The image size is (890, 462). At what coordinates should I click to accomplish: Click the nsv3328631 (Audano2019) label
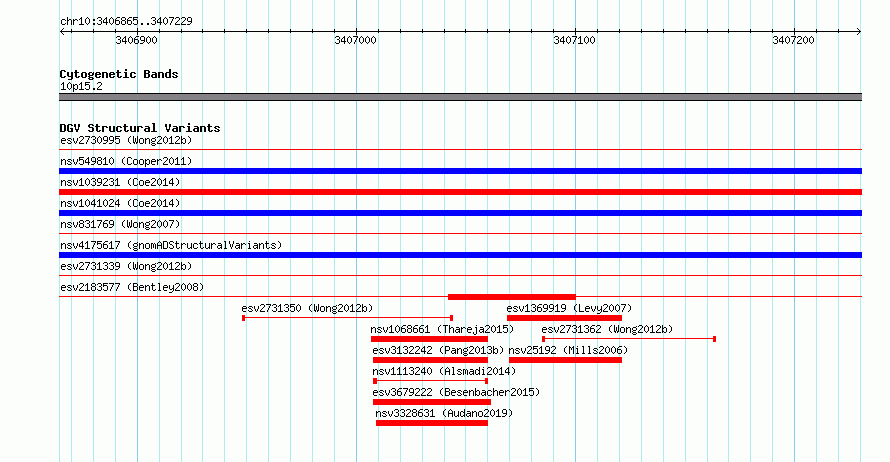pyautogui.click(x=444, y=413)
